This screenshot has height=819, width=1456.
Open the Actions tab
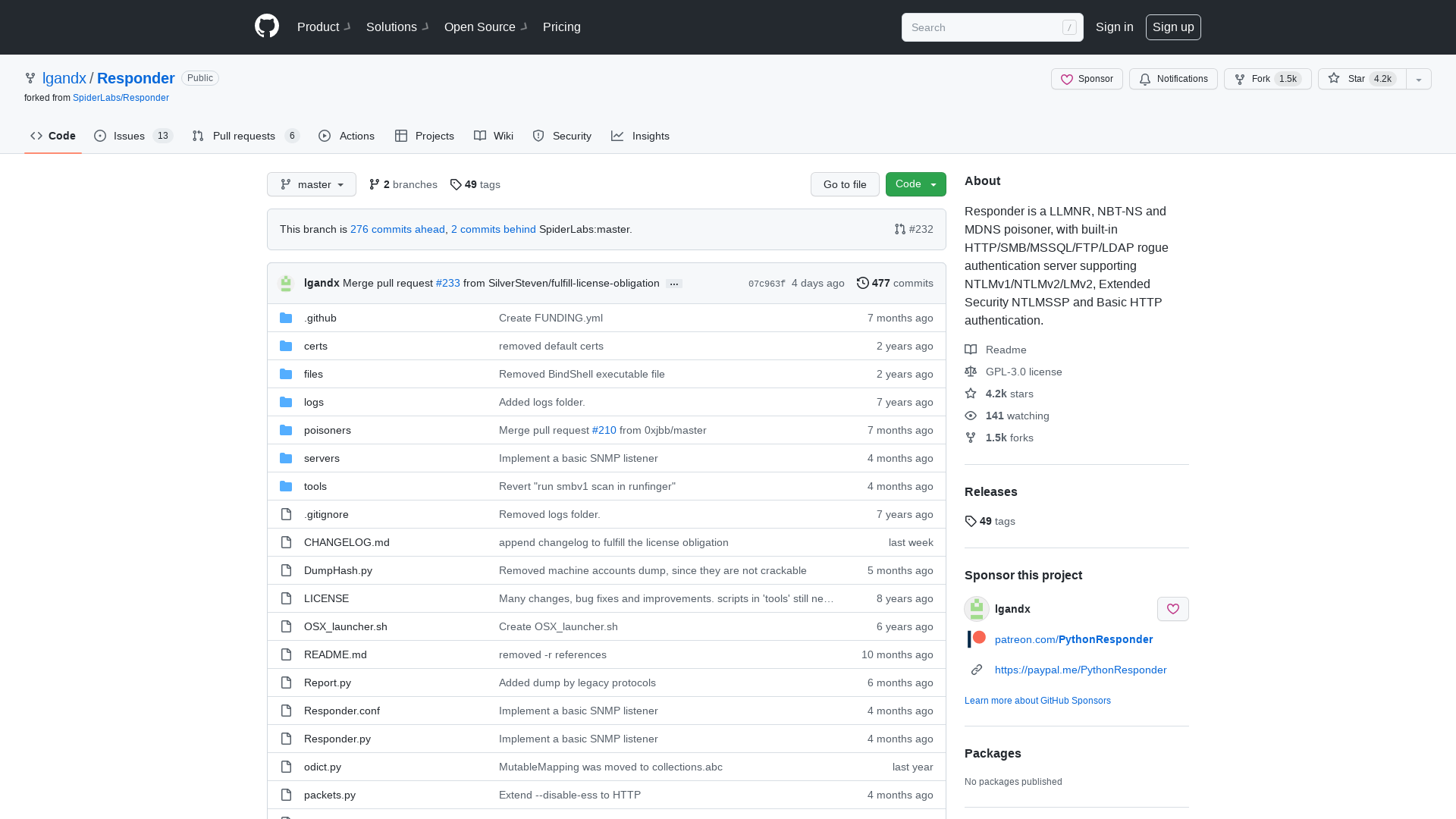(x=347, y=136)
